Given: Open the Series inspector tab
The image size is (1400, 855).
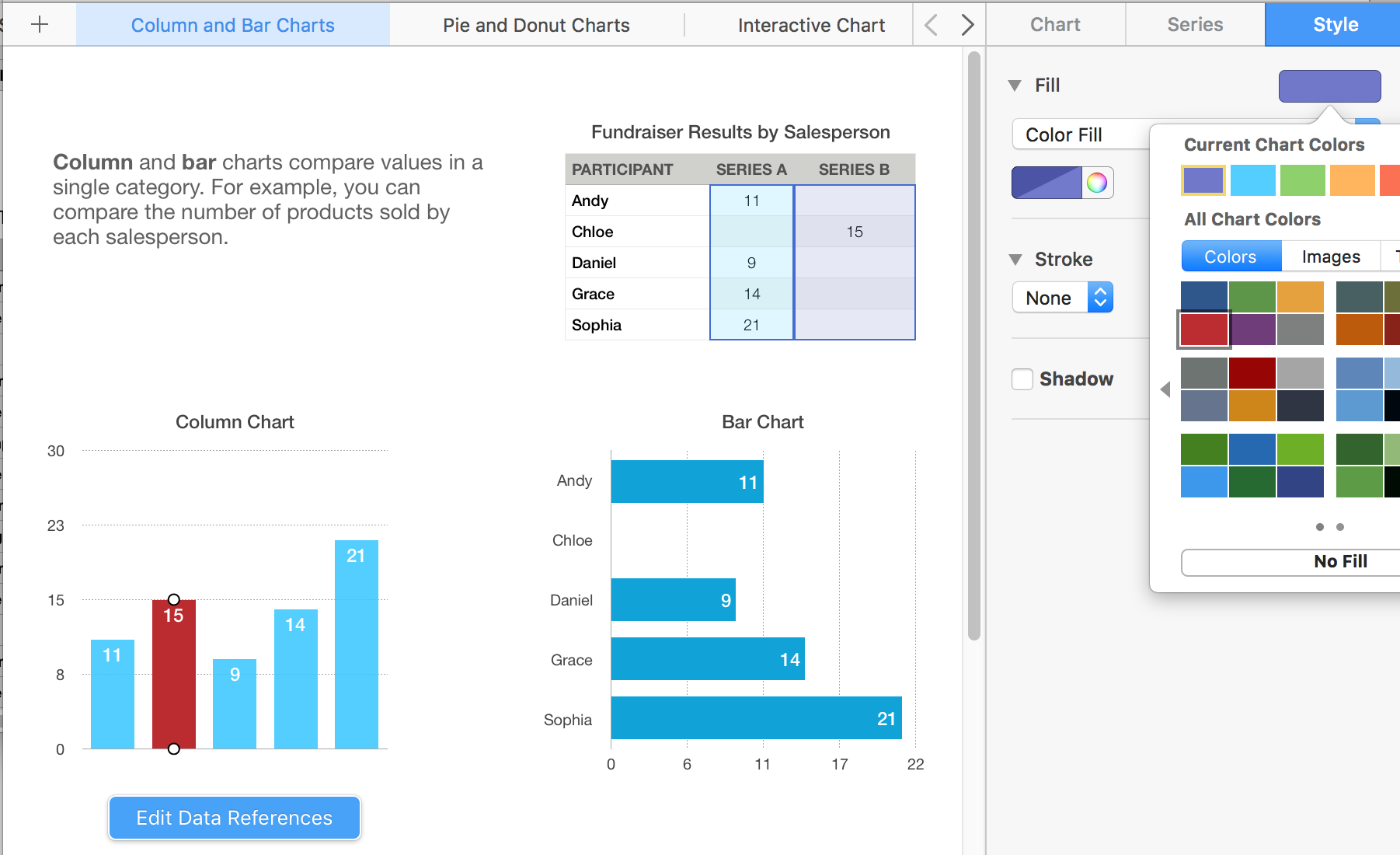Looking at the screenshot, I should click(x=1195, y=25).
